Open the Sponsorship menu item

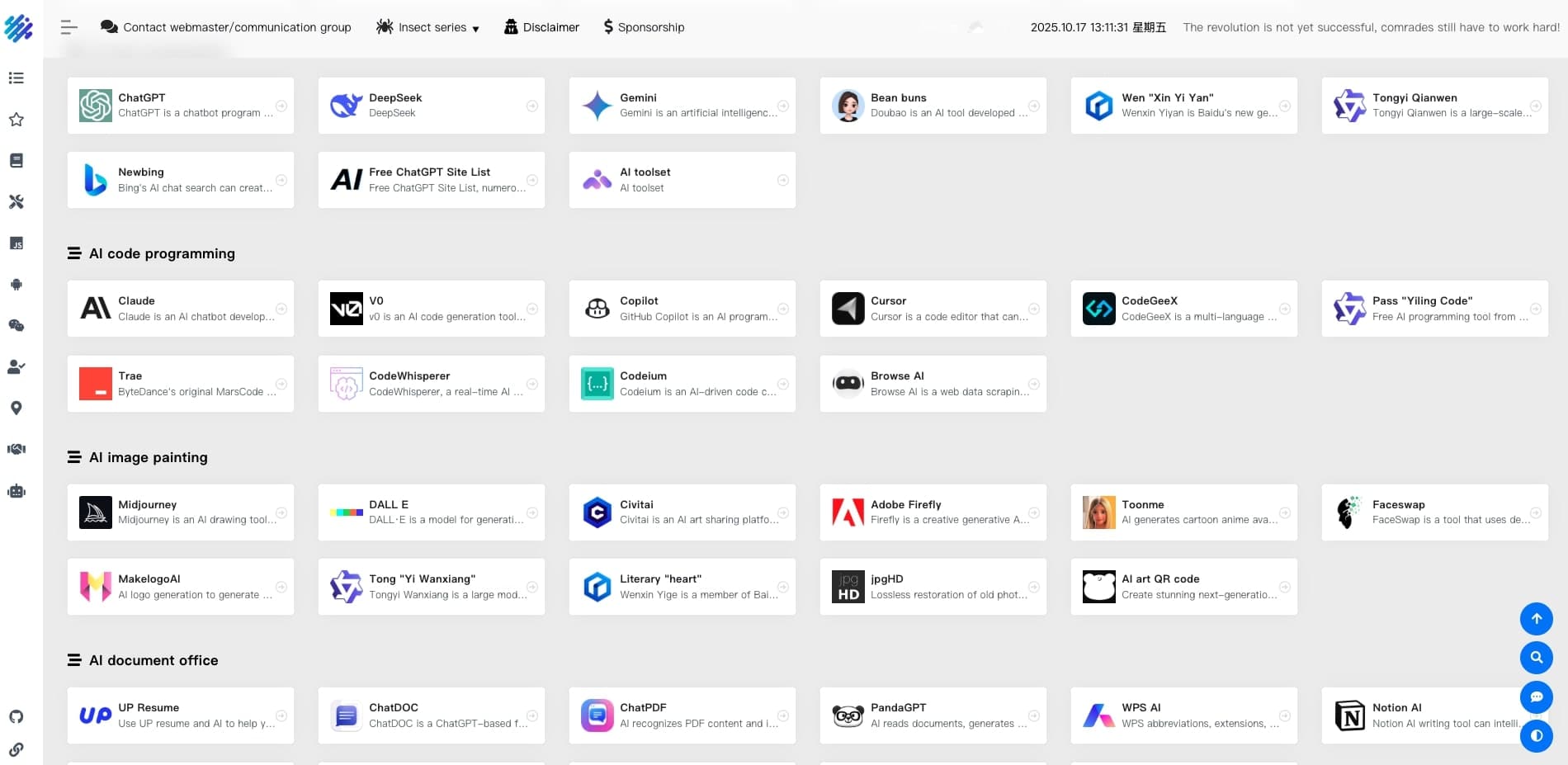(644, 27)
